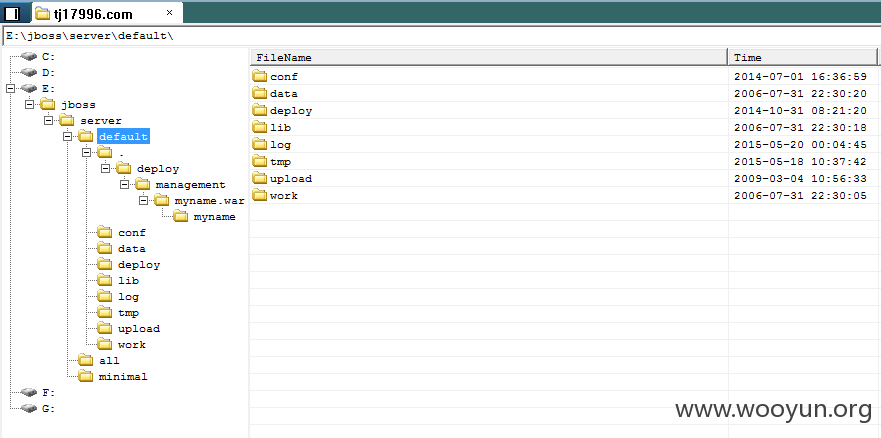
Task: Collapse the jboss tree node
Action: click(x=29, y=104)
